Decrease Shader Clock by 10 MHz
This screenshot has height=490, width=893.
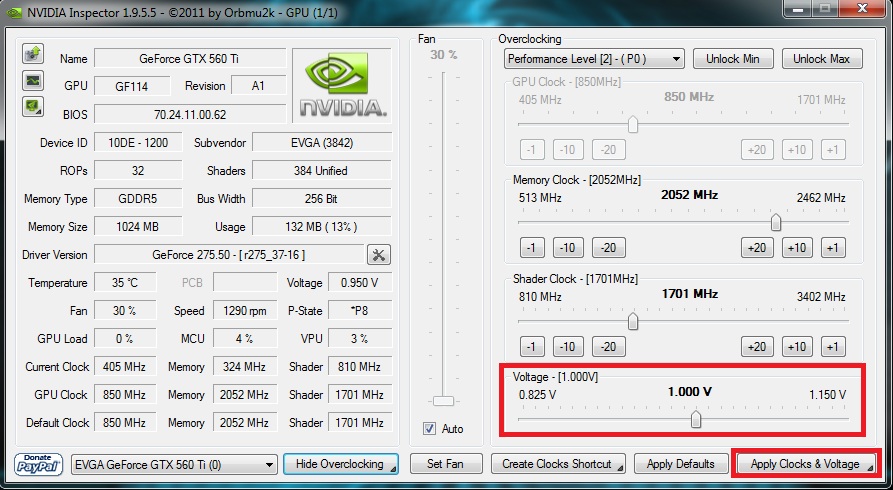[567, 346]
